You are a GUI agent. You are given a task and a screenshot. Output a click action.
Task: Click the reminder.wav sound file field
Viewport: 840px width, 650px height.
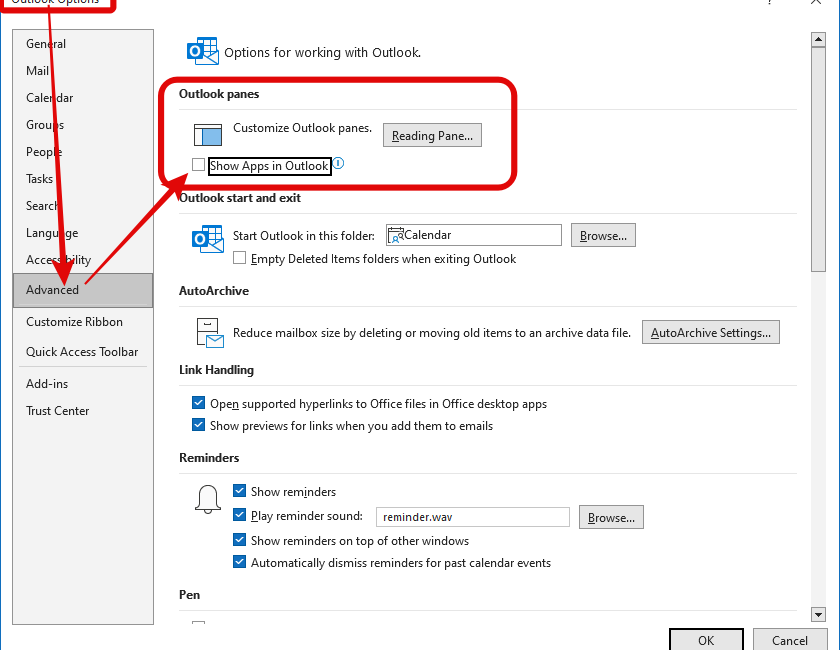tap(472, 517)
